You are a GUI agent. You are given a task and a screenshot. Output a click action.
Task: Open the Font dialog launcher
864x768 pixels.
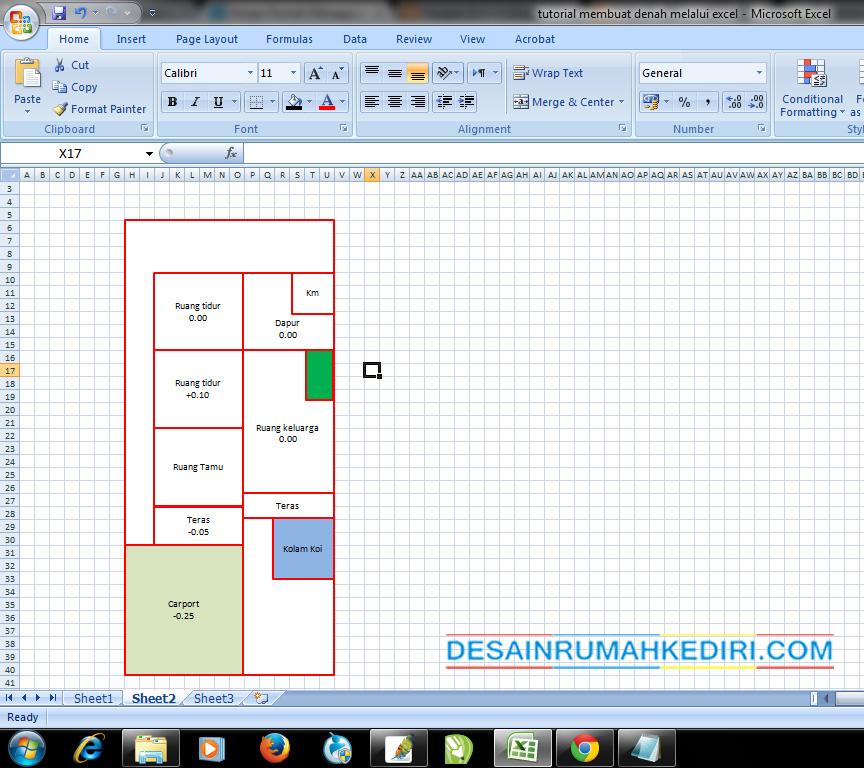point(343,128)
